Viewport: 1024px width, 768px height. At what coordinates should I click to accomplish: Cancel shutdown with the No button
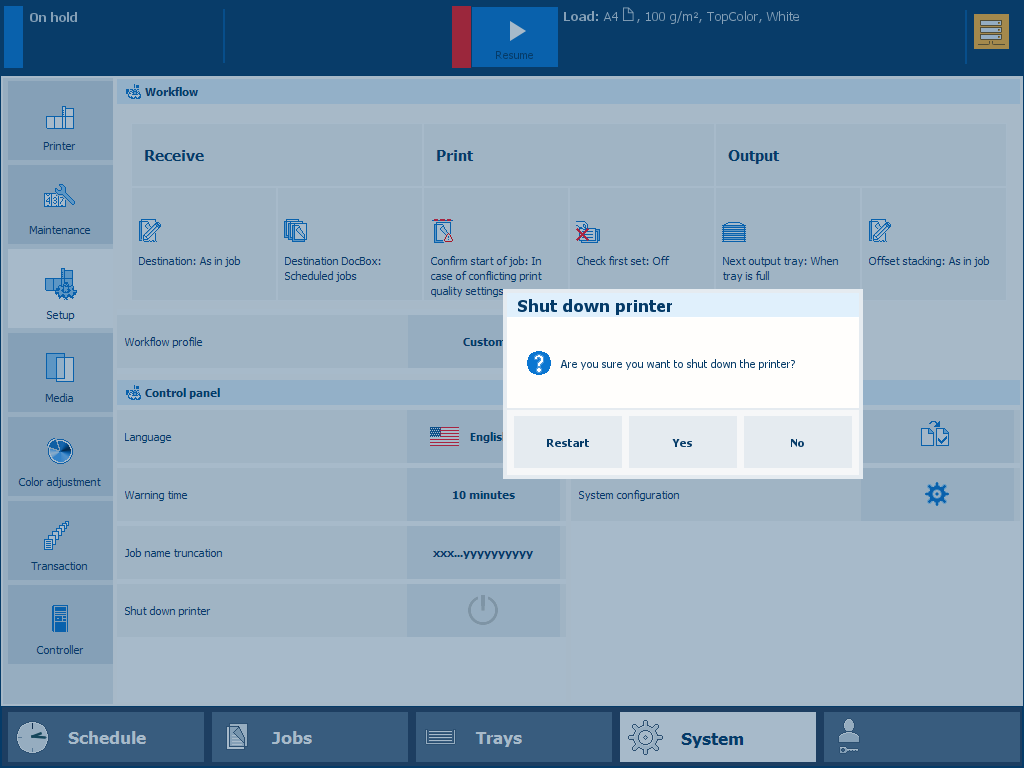797,442
